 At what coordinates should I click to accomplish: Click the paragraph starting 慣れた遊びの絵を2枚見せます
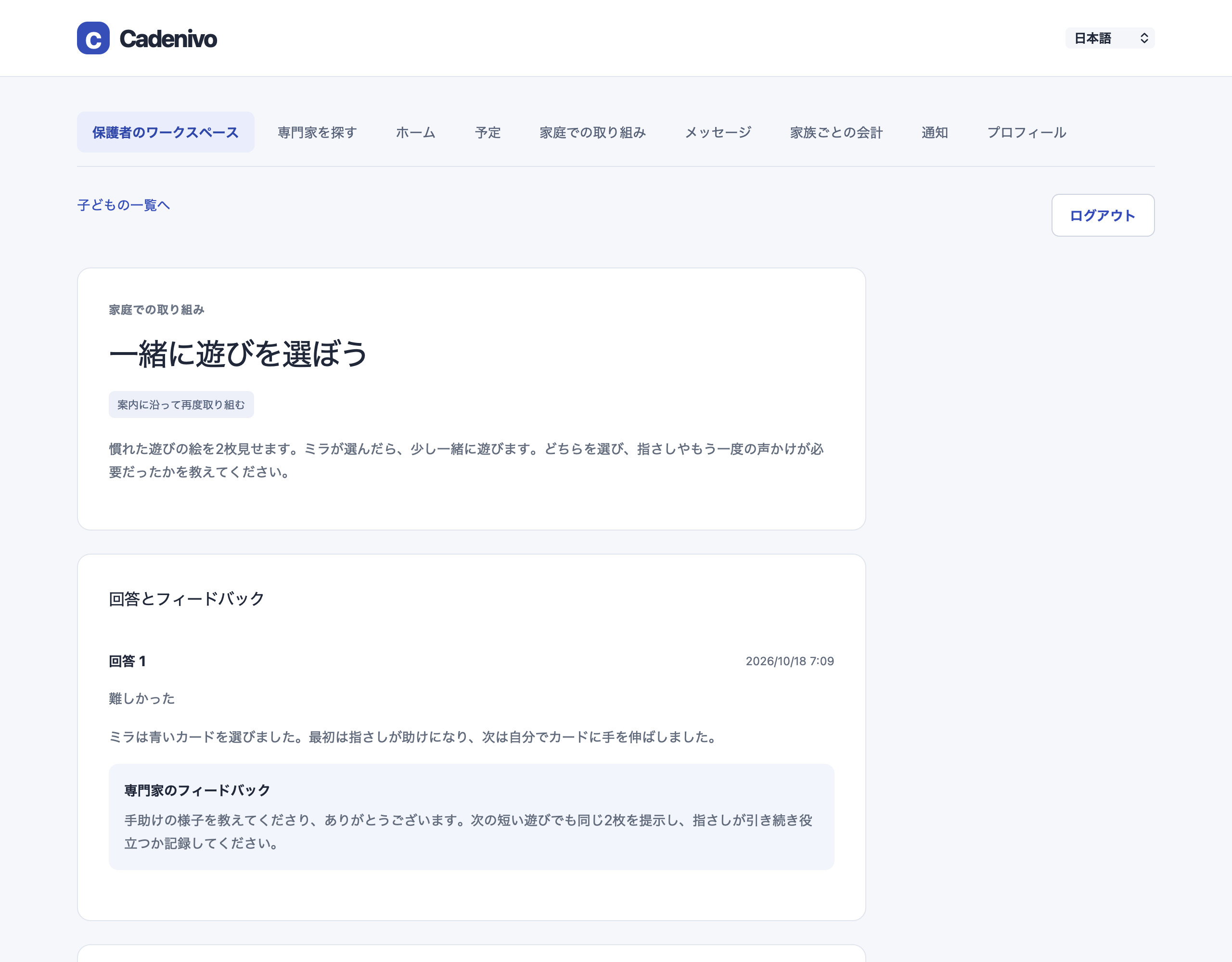click(466, 460)
